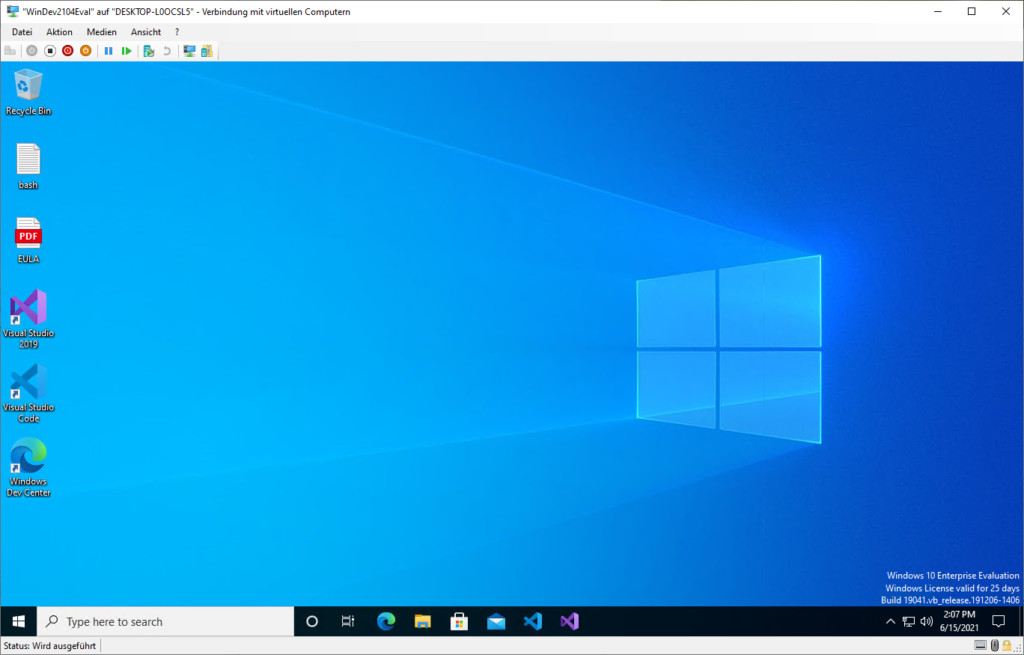Click the 'Type here to search' box
The height and width of the screenshot is (655, 1024).
(165, 621)
